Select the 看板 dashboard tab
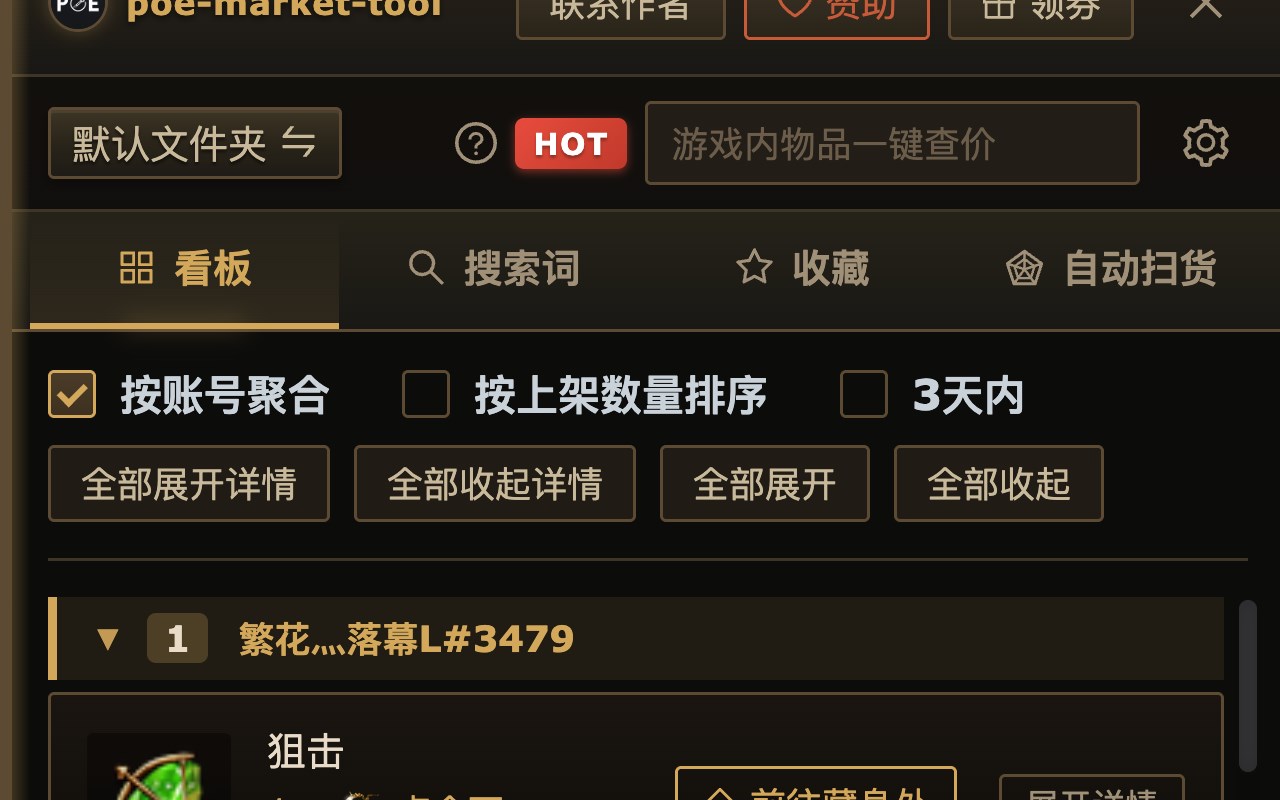The width and height of the screenshot is (1280, 800). coord(185,268)
